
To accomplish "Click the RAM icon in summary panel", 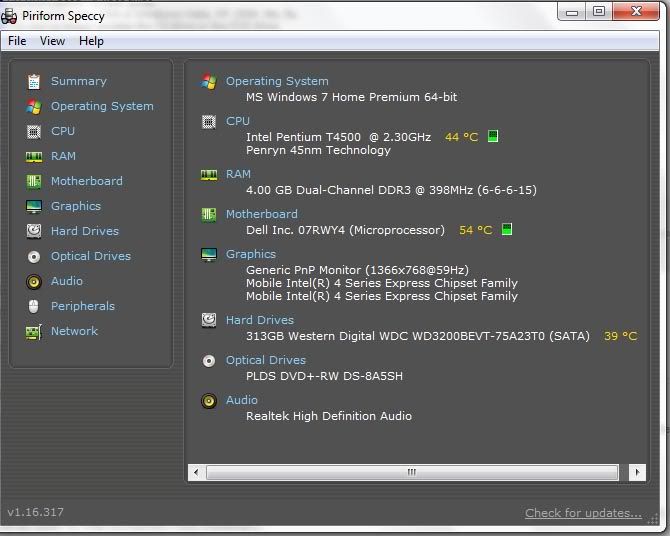I will [209, 174].
